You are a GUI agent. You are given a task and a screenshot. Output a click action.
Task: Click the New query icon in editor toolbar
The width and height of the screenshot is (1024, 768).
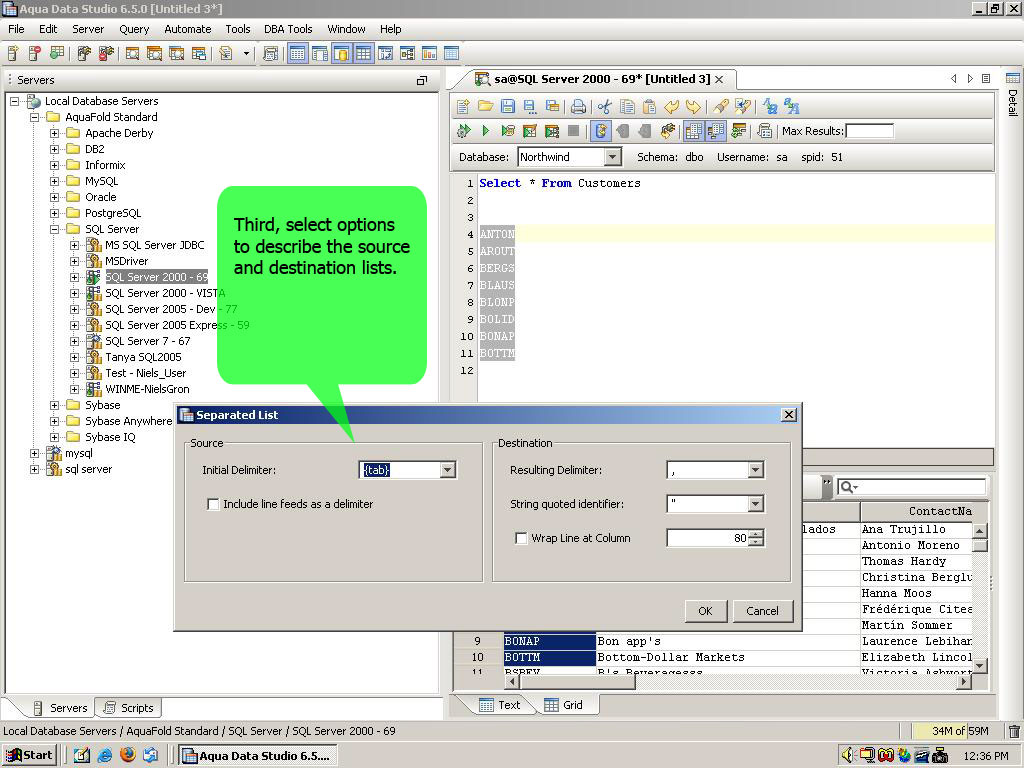463,106
